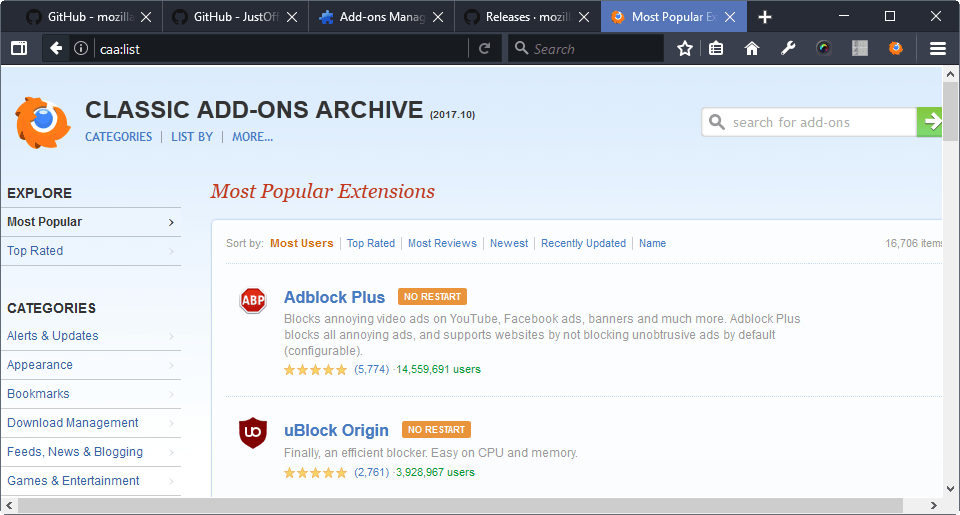Bookmark this page with the star icon
This screenshot has width=960, height=515.
point(684,48)
